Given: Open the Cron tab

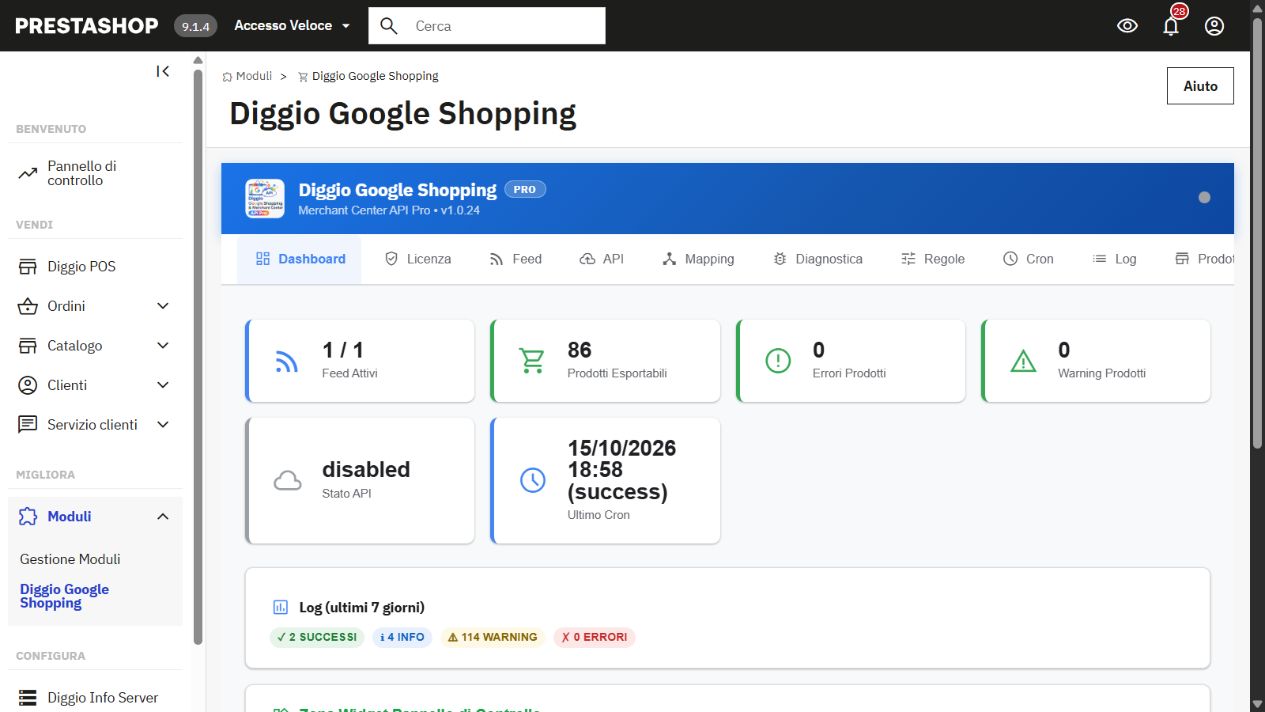Looking at the screenshot, I should [x=1028, y=259].
